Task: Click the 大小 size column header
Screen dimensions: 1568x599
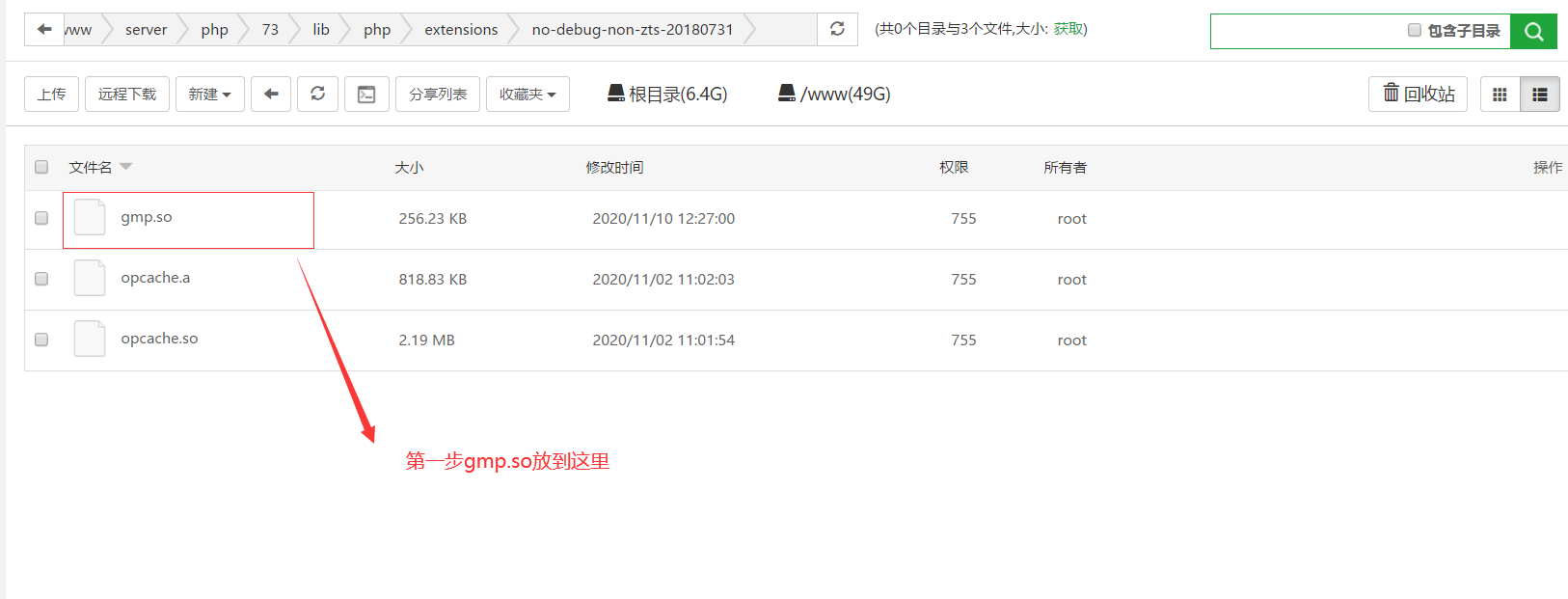Action: click(x=409, y=167)
